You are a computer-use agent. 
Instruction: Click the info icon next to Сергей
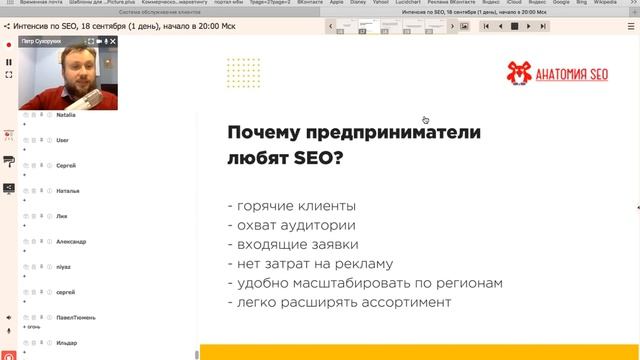(49, 166)
